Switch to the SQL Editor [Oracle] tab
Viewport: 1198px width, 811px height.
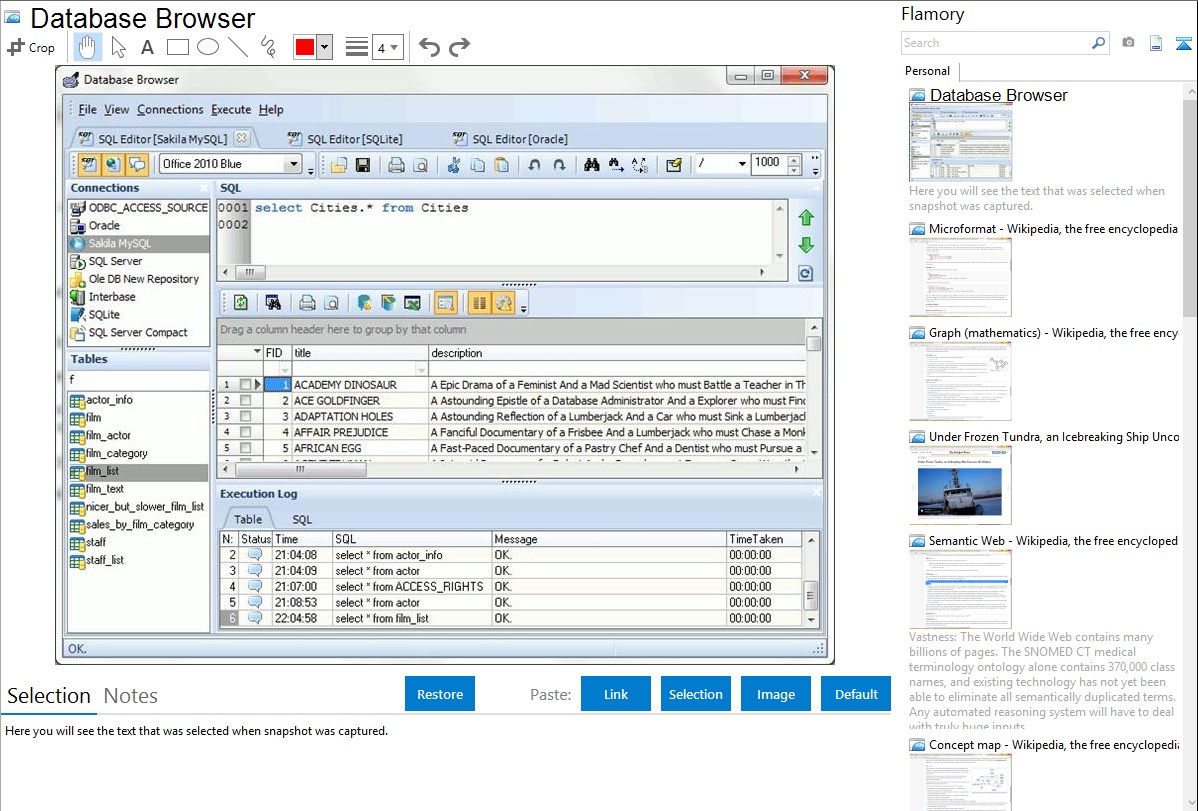point(510,138)
